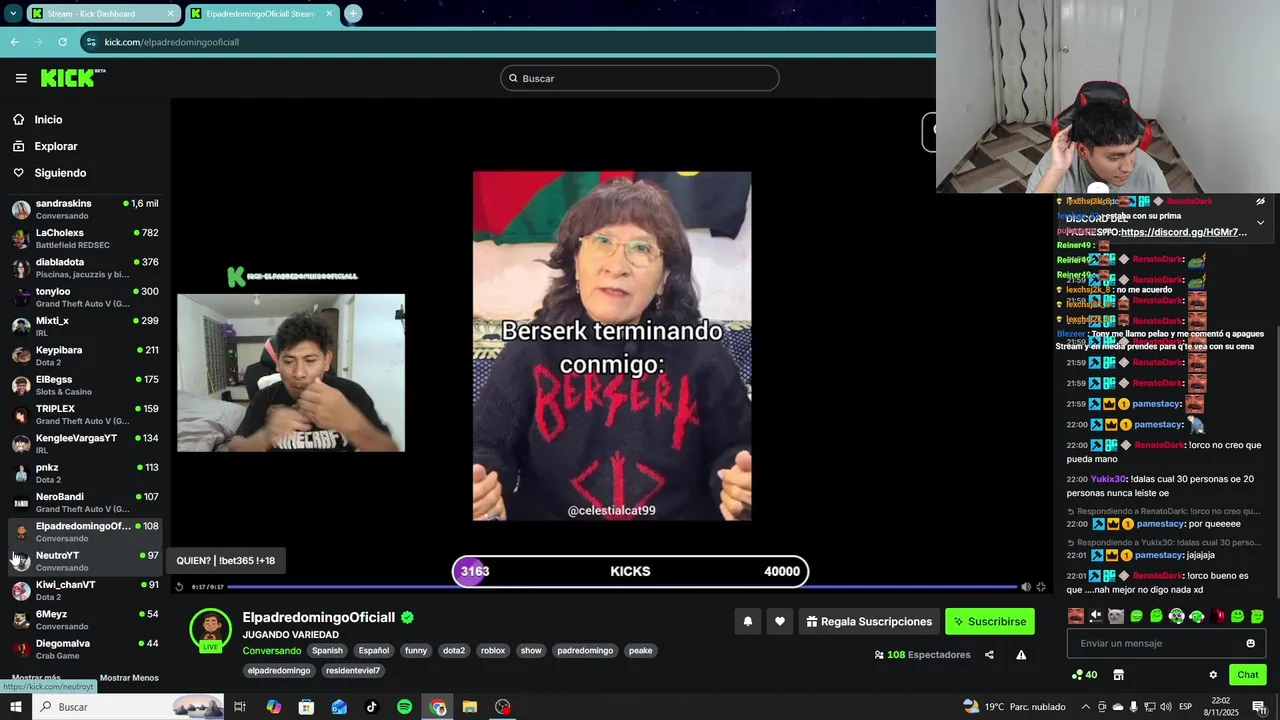Open a new browser tab
Viewport: 1280px width, 720px height.
(353, 13)
